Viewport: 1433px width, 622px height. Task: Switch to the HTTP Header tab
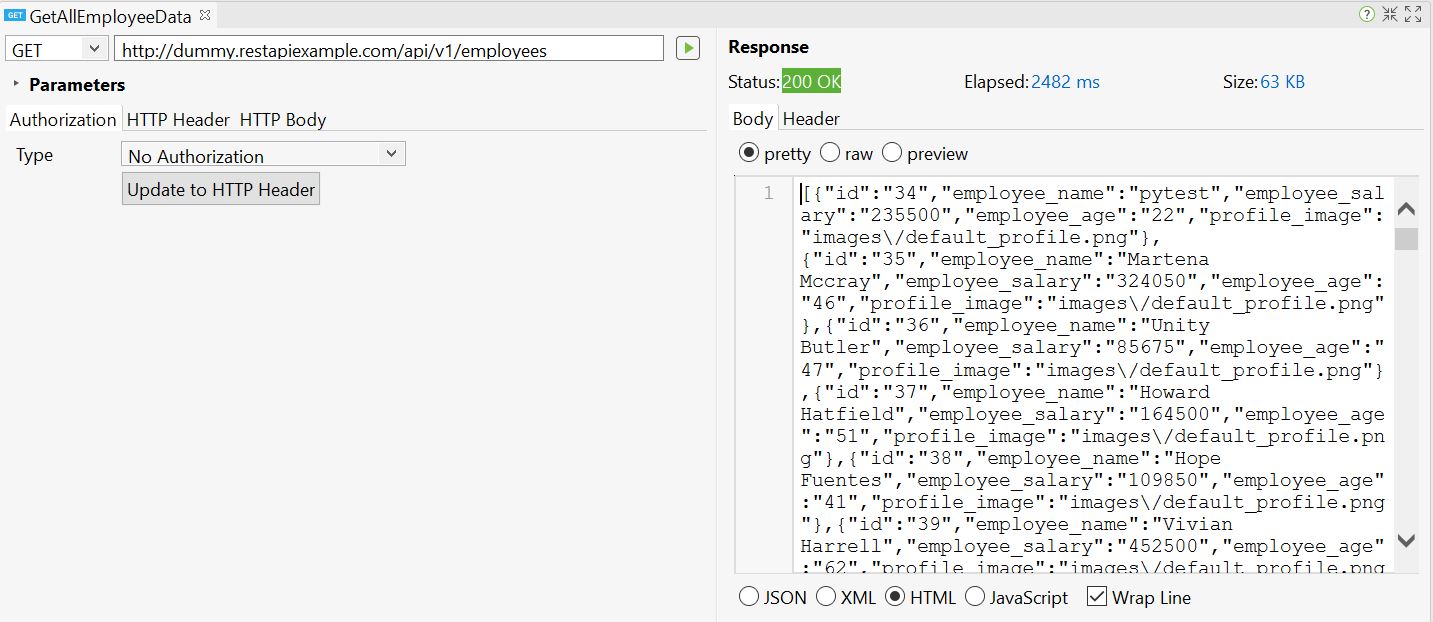point(178,118)
